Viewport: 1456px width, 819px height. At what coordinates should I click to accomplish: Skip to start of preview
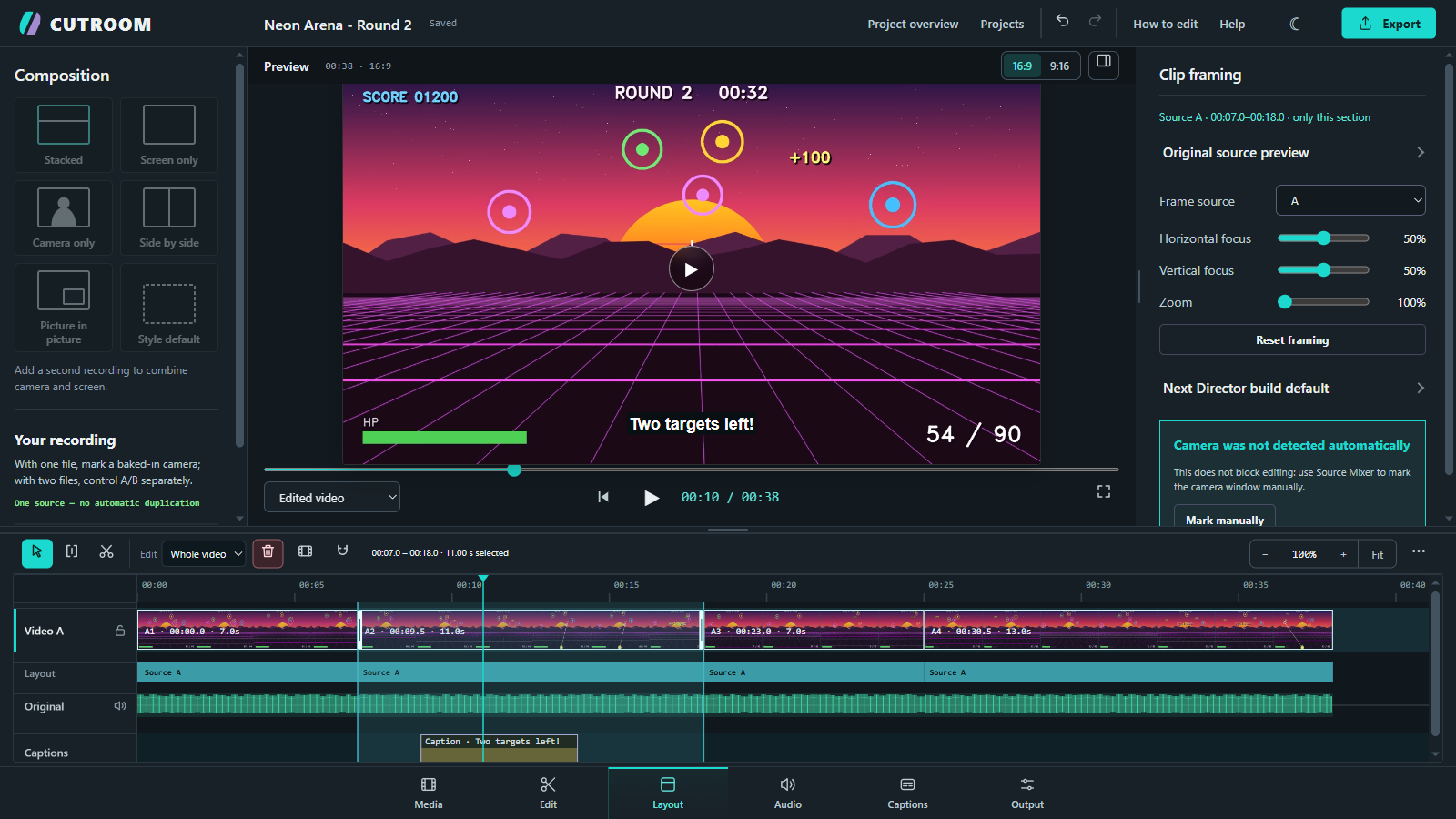click(602, 497)
